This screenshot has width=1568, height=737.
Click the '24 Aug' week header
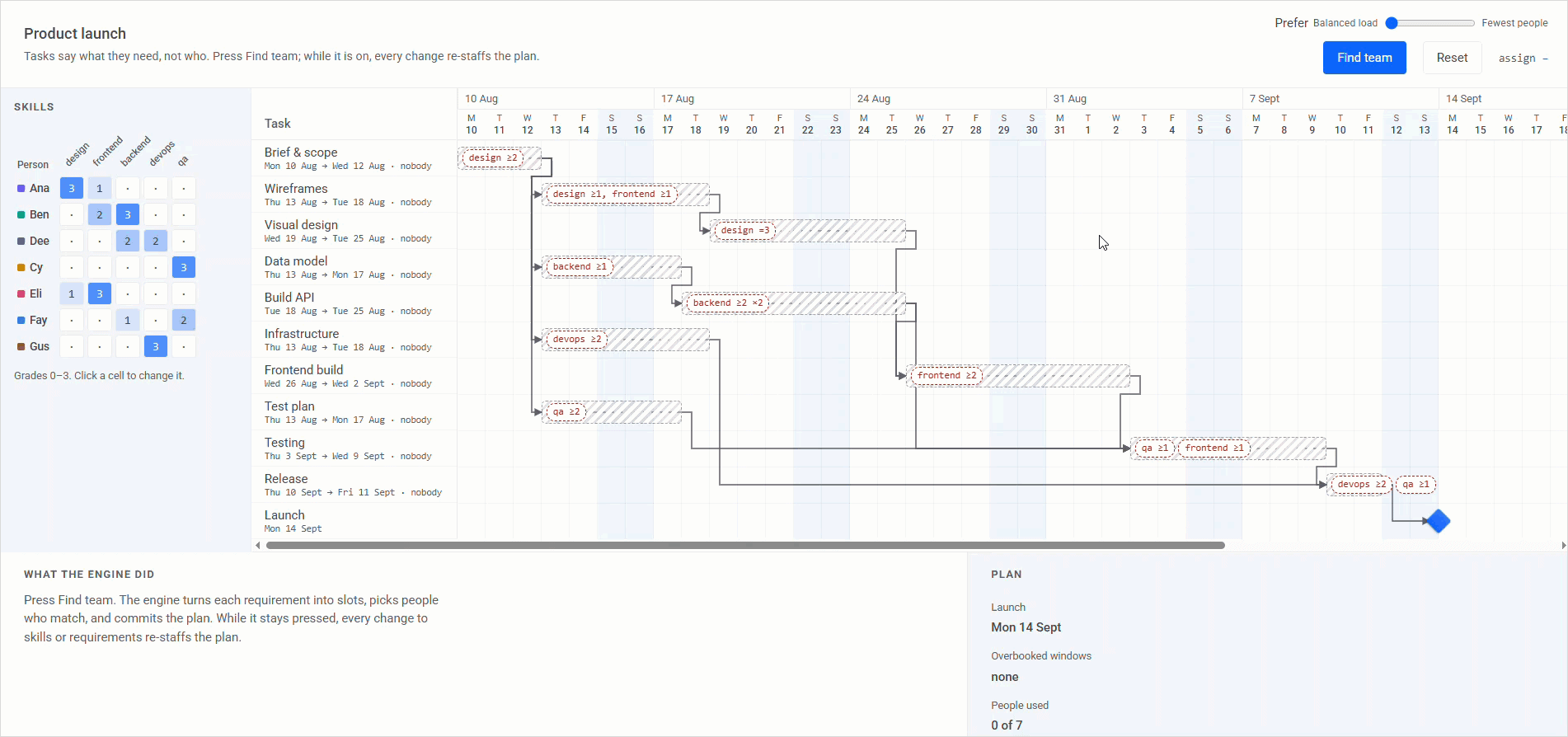(874, 98)
